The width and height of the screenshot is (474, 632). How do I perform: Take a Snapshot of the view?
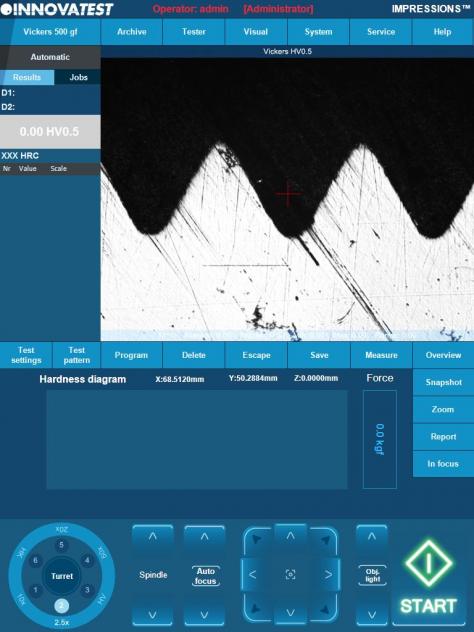pos(443,382)
